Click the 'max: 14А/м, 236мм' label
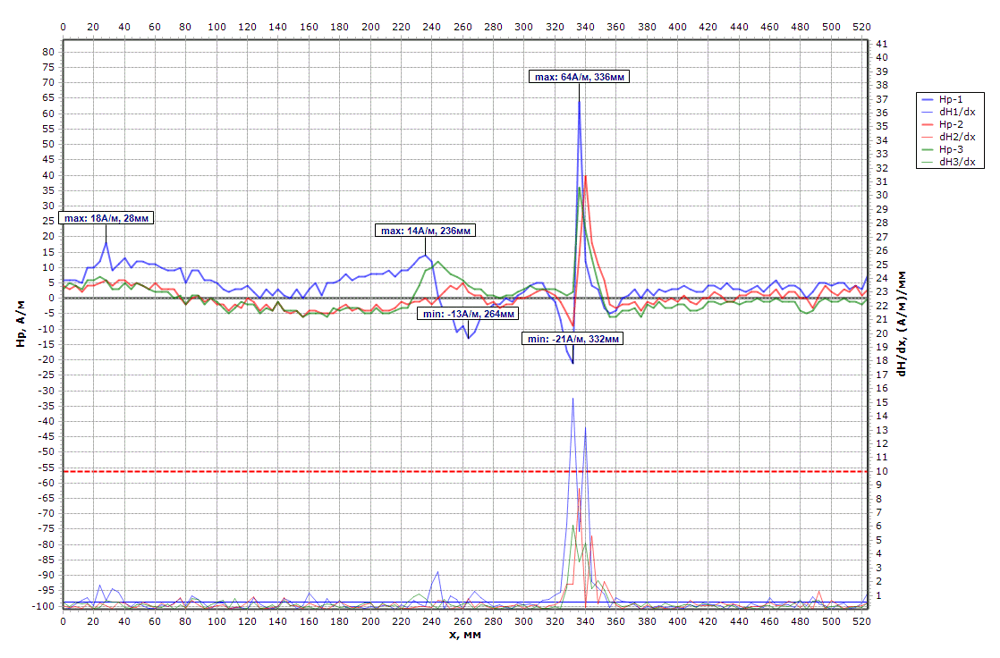This screenshot has width=1000, height=658. (x=425, y=231)
